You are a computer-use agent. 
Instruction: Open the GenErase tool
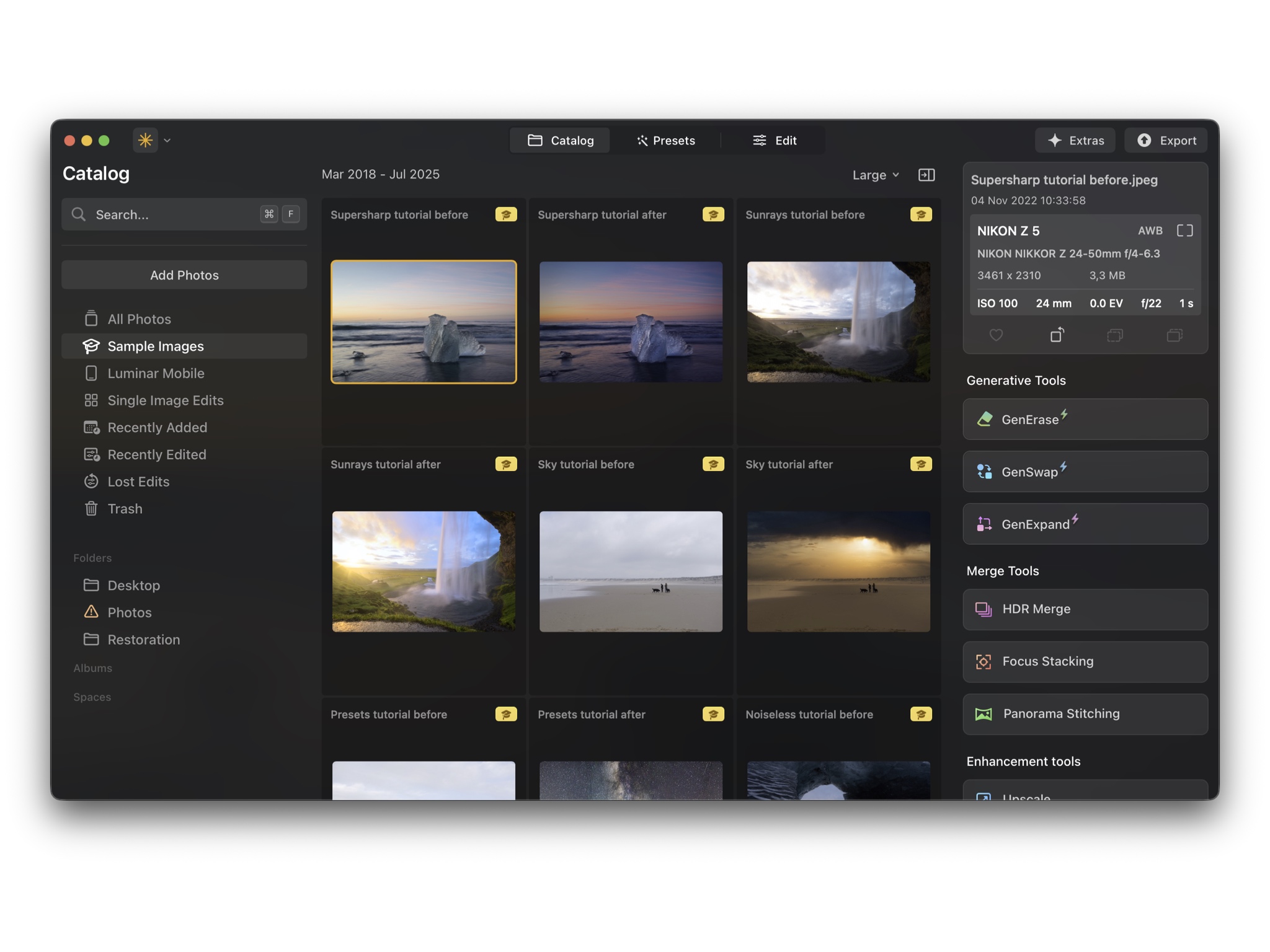[1085, 420]
